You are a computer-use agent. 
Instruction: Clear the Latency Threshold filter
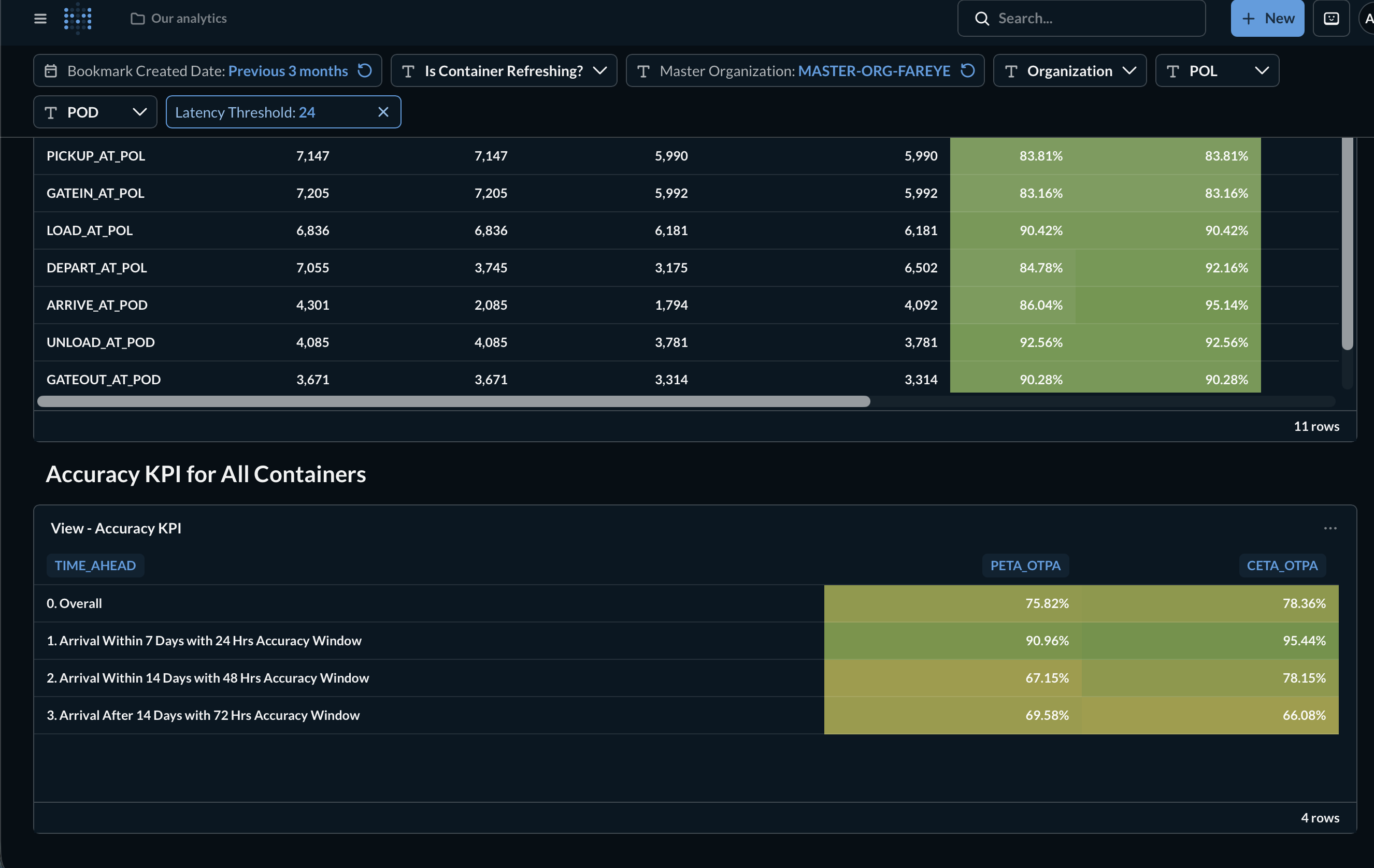383,112
